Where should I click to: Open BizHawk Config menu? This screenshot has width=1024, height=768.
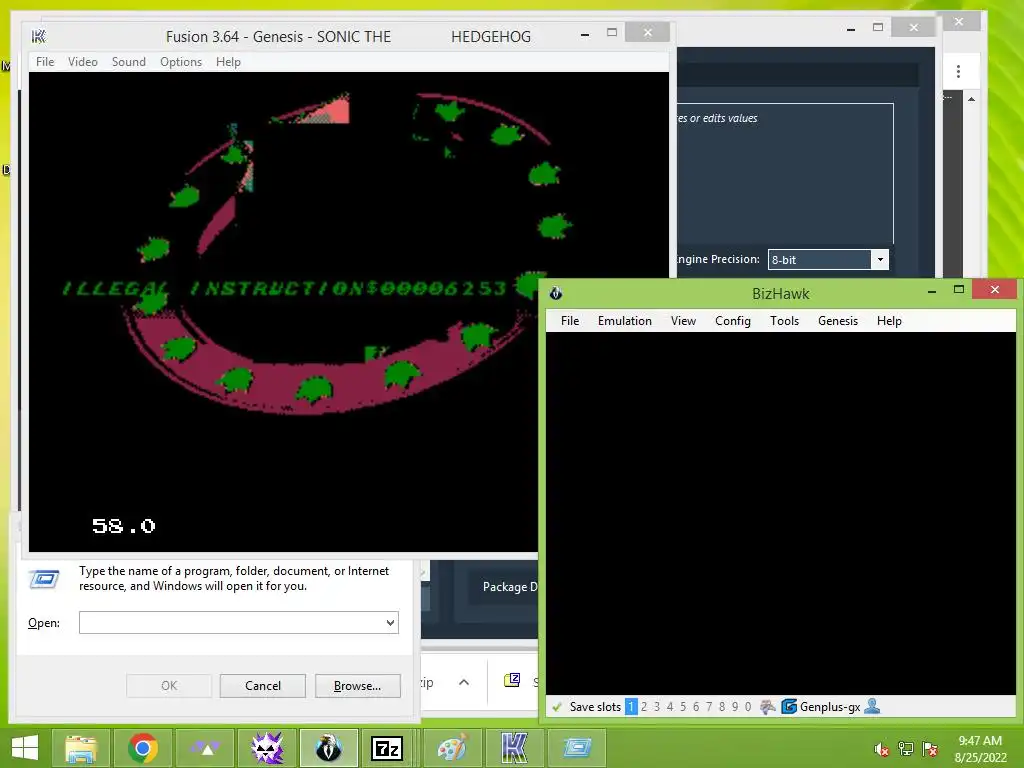[733, 321]
